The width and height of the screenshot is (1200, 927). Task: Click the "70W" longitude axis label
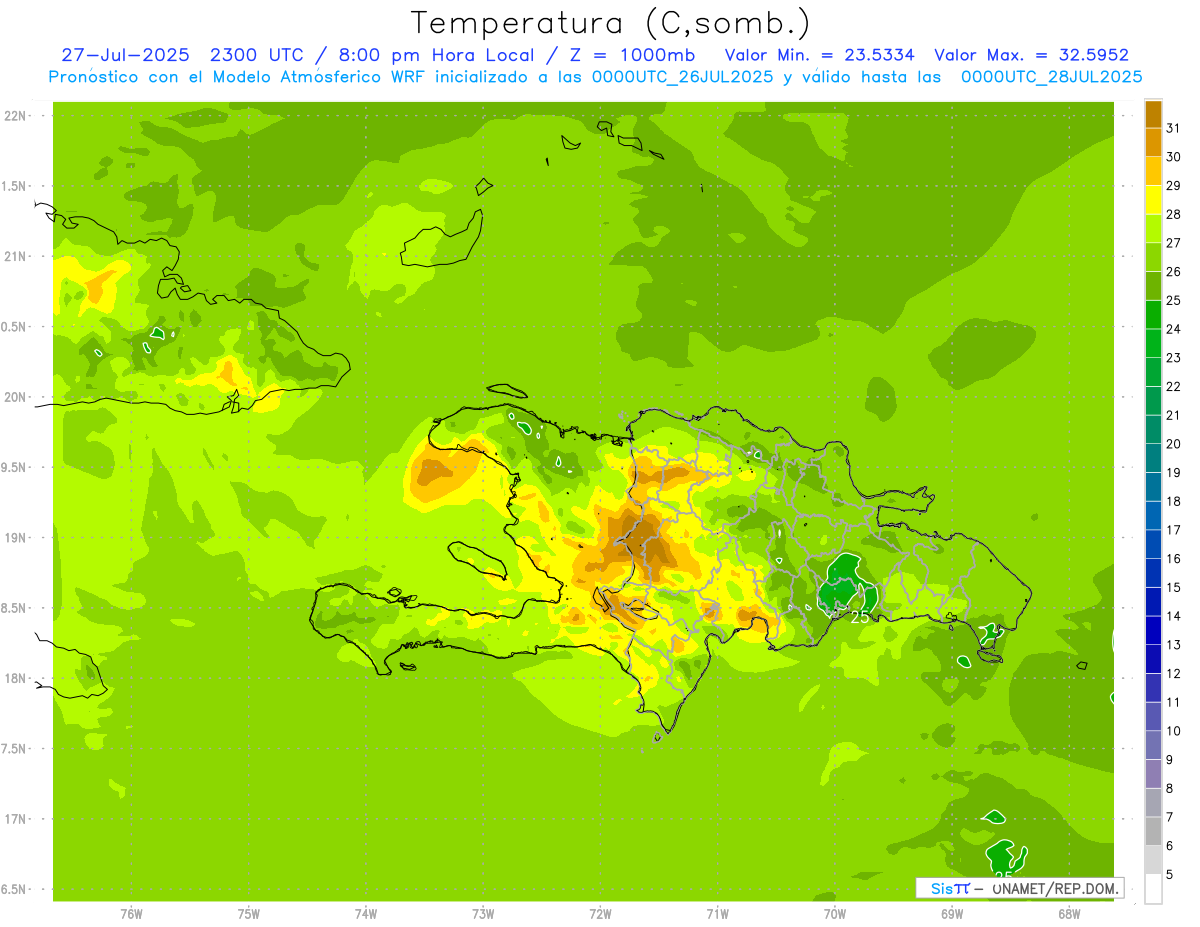[835, 914]
